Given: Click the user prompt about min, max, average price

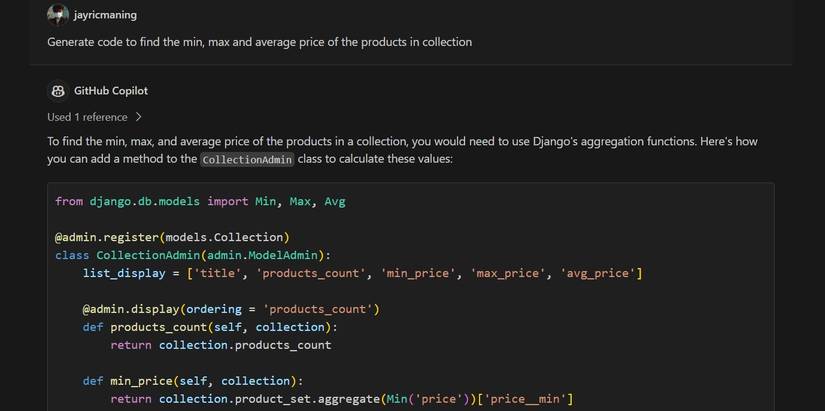Looking at the screenshot, I should click(x=259, y=42).
